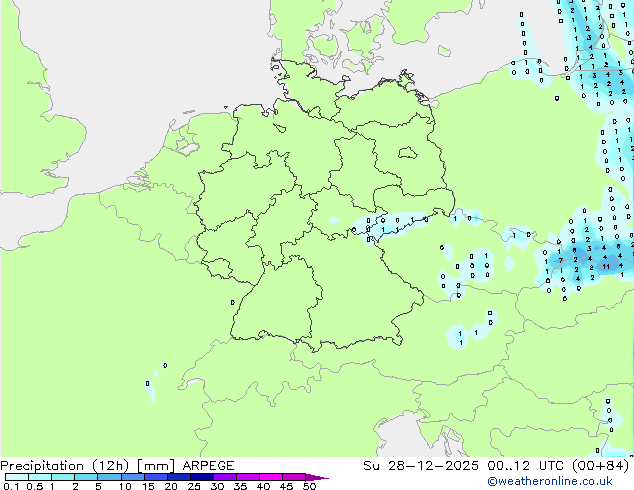Select the 0.5–1 mm legend color box
The width and height of the screenshot is (634, 490).
(40, 477)
